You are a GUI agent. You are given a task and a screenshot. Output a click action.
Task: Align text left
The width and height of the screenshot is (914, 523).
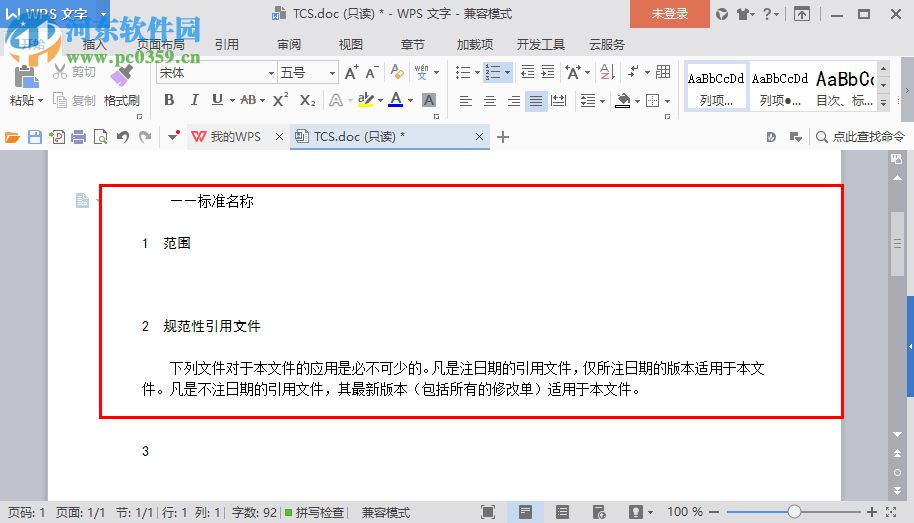coord(465,101)
